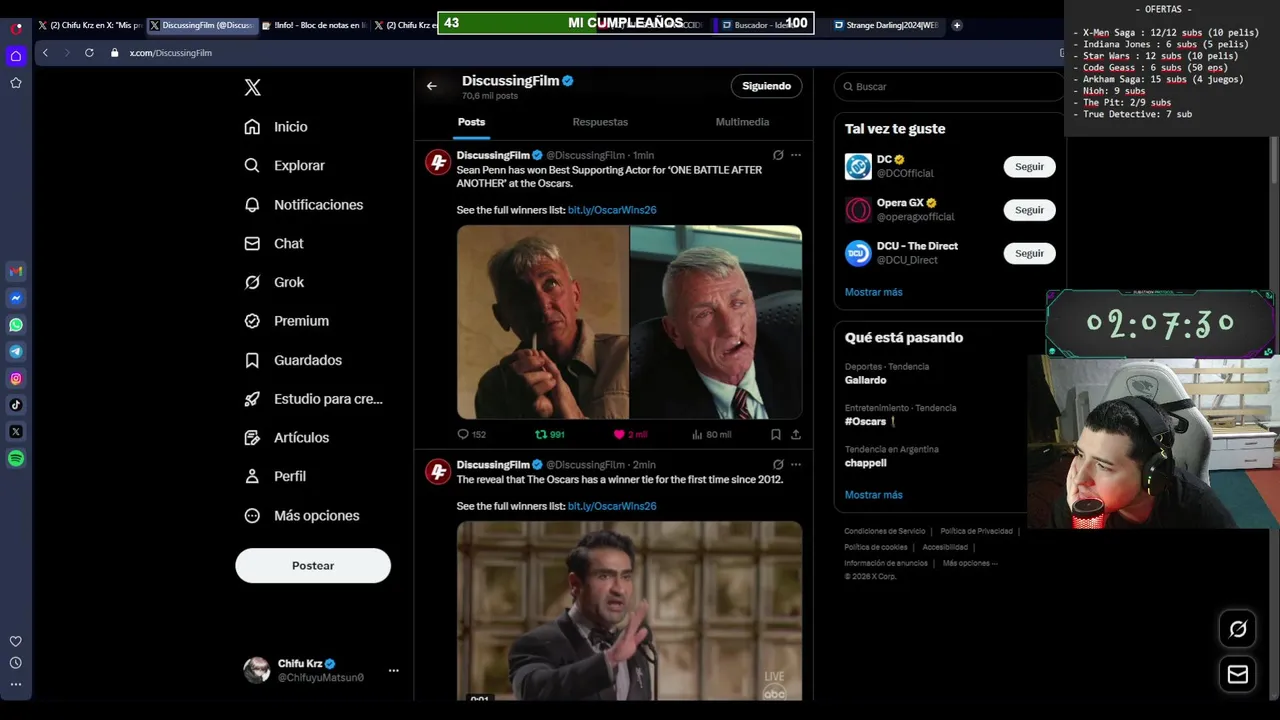Expand Mostrar más under Qué está pasando
The image size is (1280, 720).
click(x=873, y=495)
